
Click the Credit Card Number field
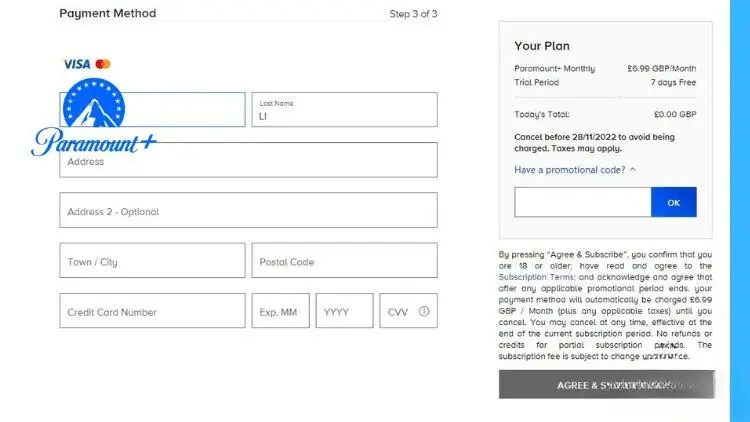coord(152,311)
